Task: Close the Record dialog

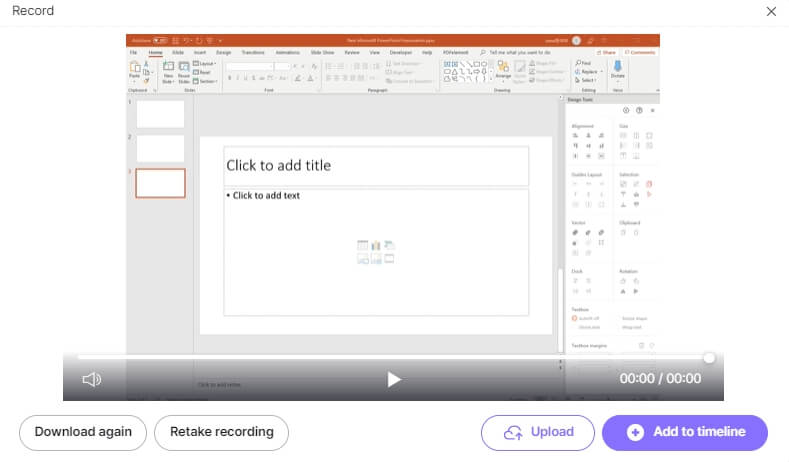Action: coord(771,11)
